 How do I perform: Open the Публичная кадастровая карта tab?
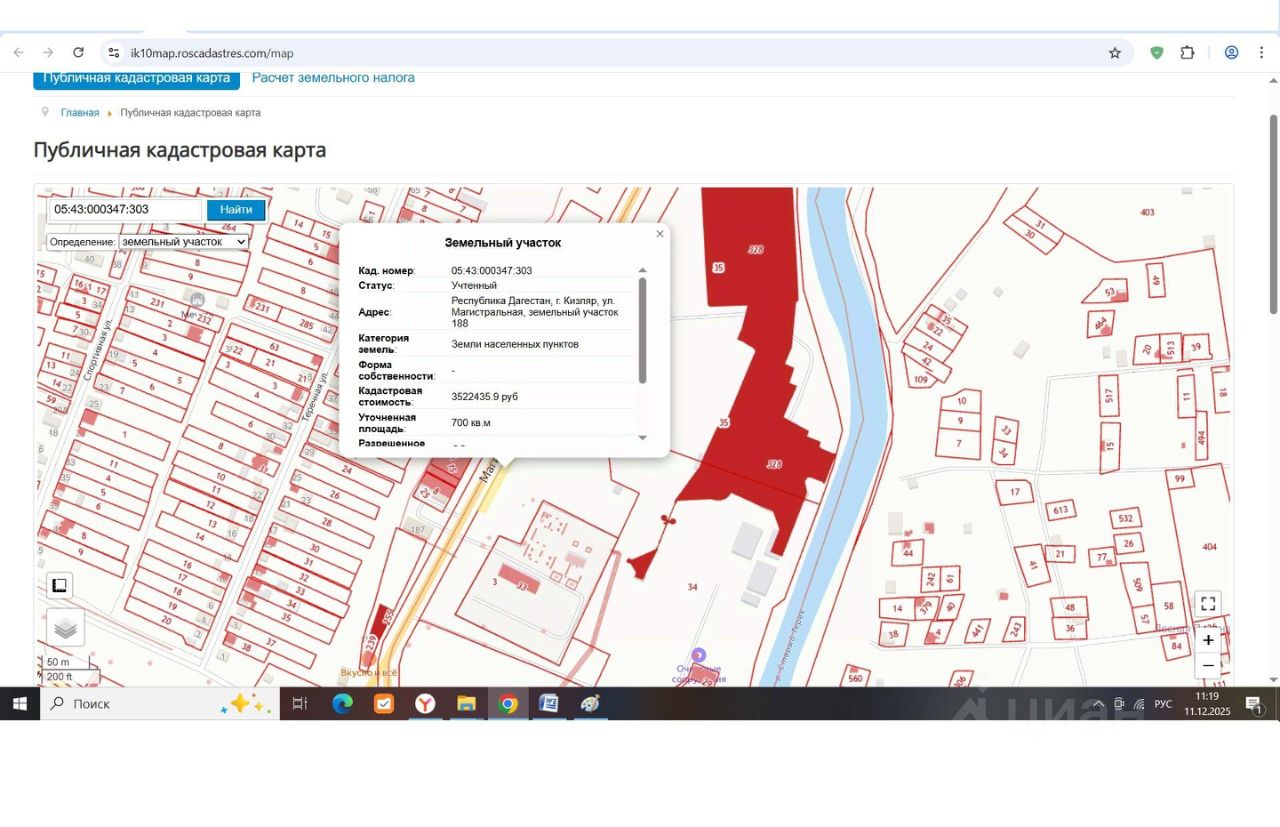(x=136, y=78)
